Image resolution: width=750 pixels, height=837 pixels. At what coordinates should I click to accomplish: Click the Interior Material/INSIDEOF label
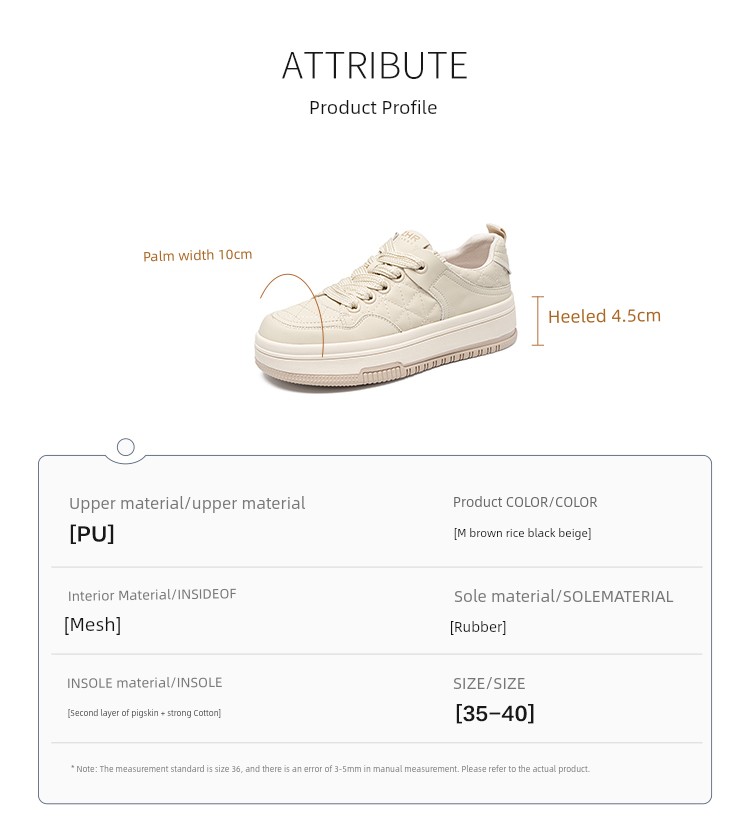click(152, 595)
